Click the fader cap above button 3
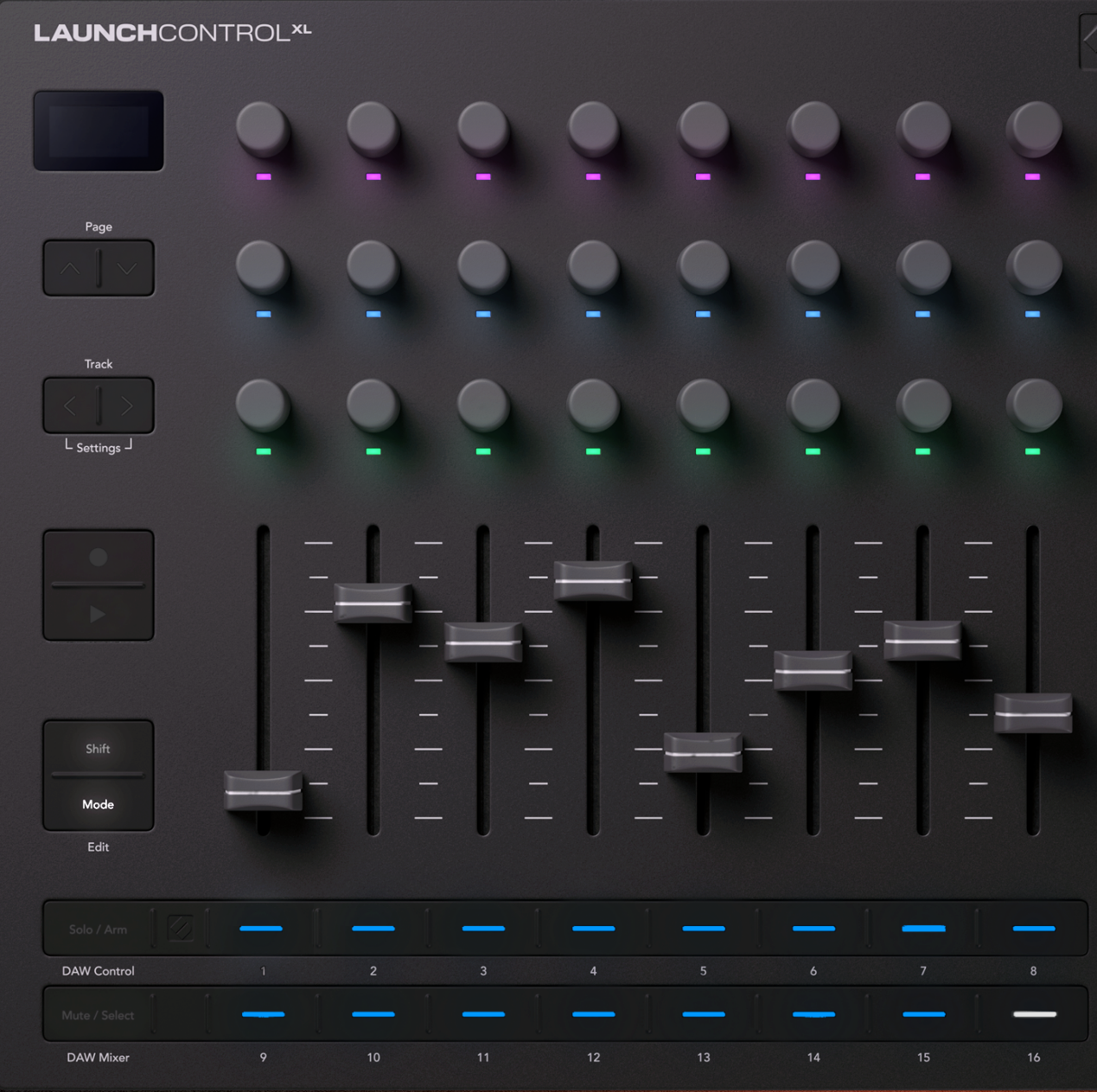Image resolution: width=1097 pixels, height=1092 pixels. coord(483,642)
